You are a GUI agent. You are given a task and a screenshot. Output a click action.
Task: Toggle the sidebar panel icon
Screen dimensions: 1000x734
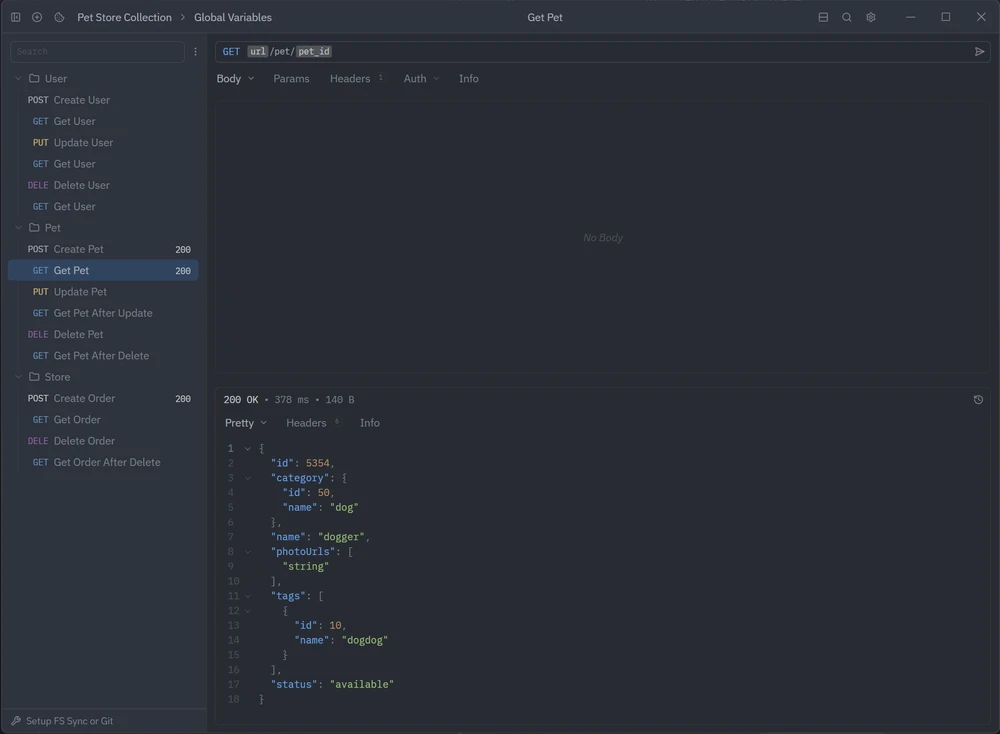pyautogui.click(x=15, y=17)
